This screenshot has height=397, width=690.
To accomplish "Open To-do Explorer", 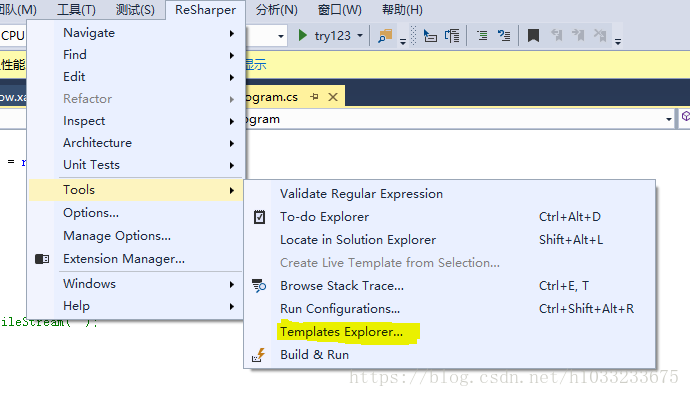I will [450, 217].
